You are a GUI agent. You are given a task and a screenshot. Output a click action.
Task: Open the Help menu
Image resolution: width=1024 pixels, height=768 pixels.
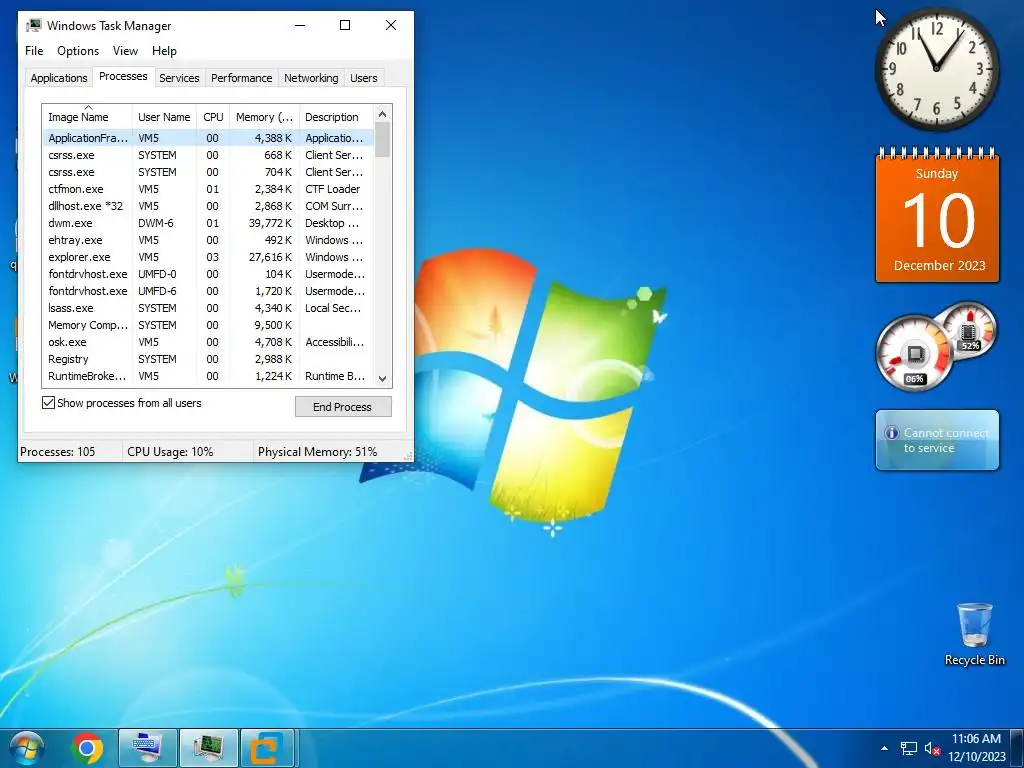pyautogui.click(x=164, y=51)
